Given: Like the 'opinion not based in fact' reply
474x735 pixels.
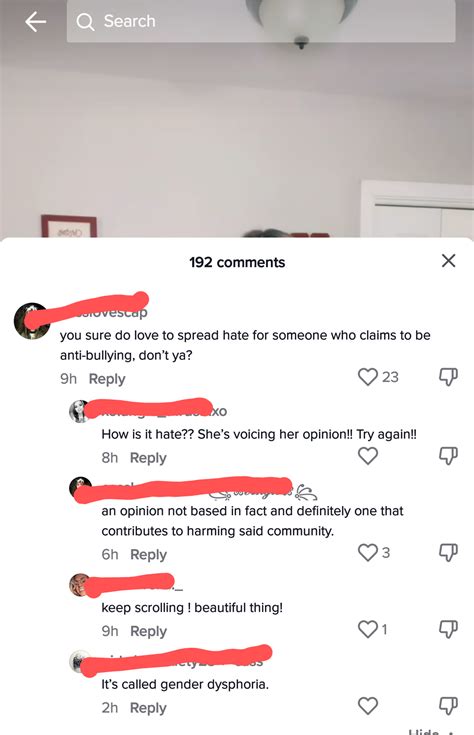Looking at the screenshot, I should click(x=368, y=553).
